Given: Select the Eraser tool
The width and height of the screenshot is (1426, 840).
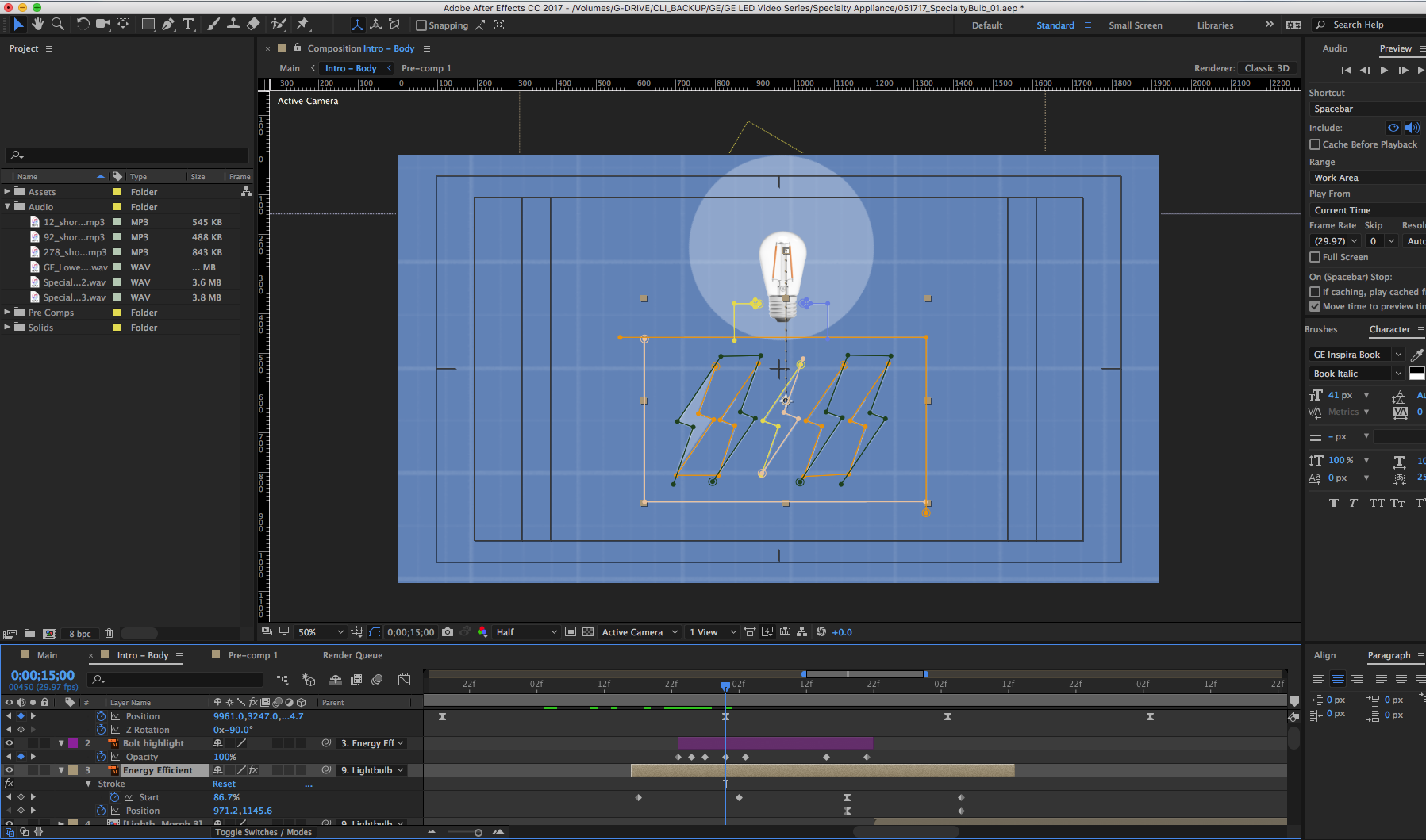Looking at the screenshot, I should tap(253, 25).
